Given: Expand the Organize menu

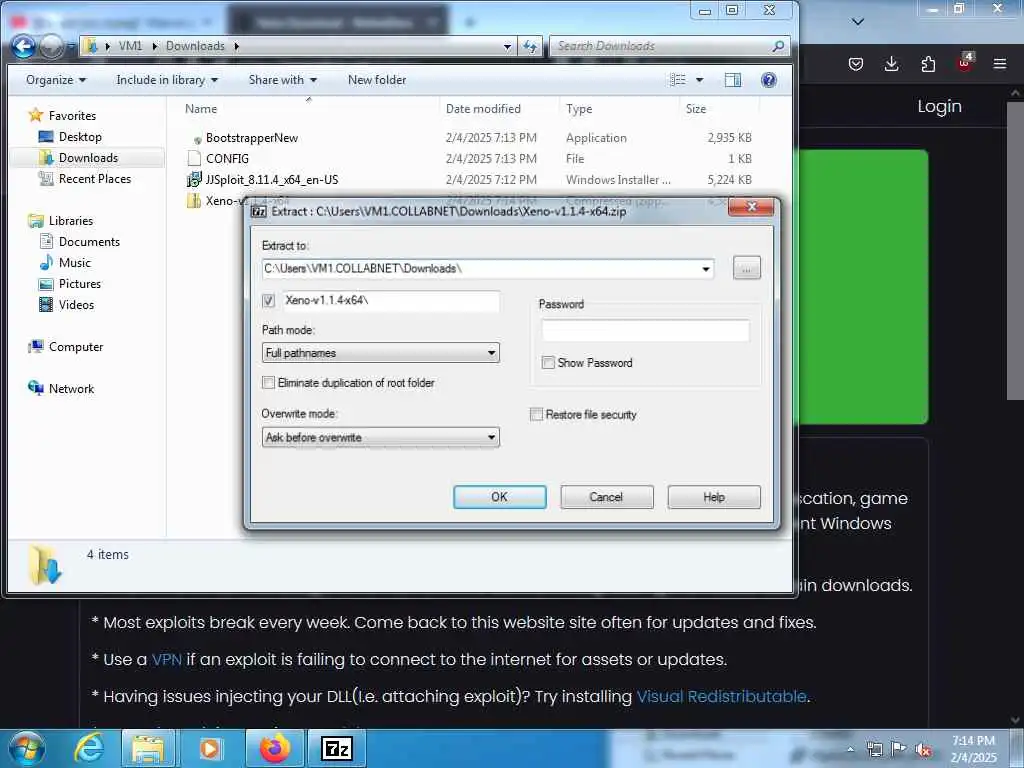Looking at the screenshot, I should pos(56,80).
